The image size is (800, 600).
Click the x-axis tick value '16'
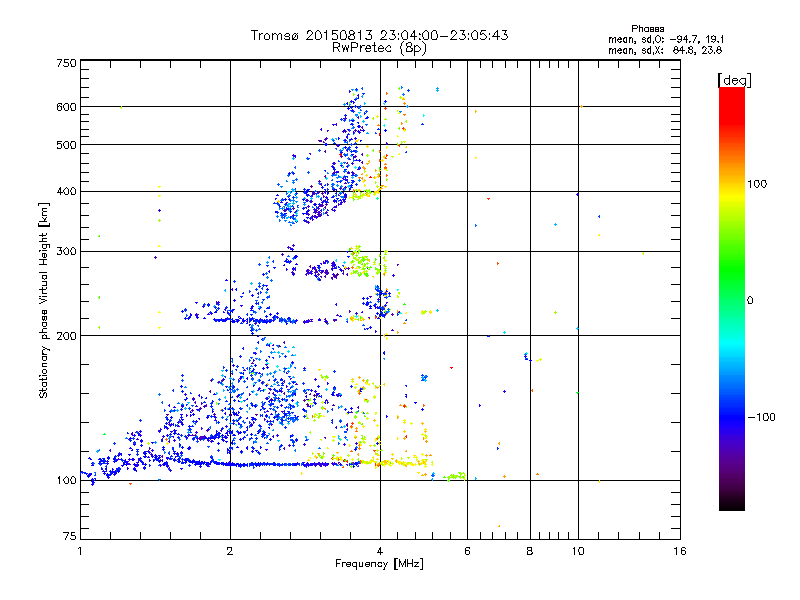tap(680, 551)
